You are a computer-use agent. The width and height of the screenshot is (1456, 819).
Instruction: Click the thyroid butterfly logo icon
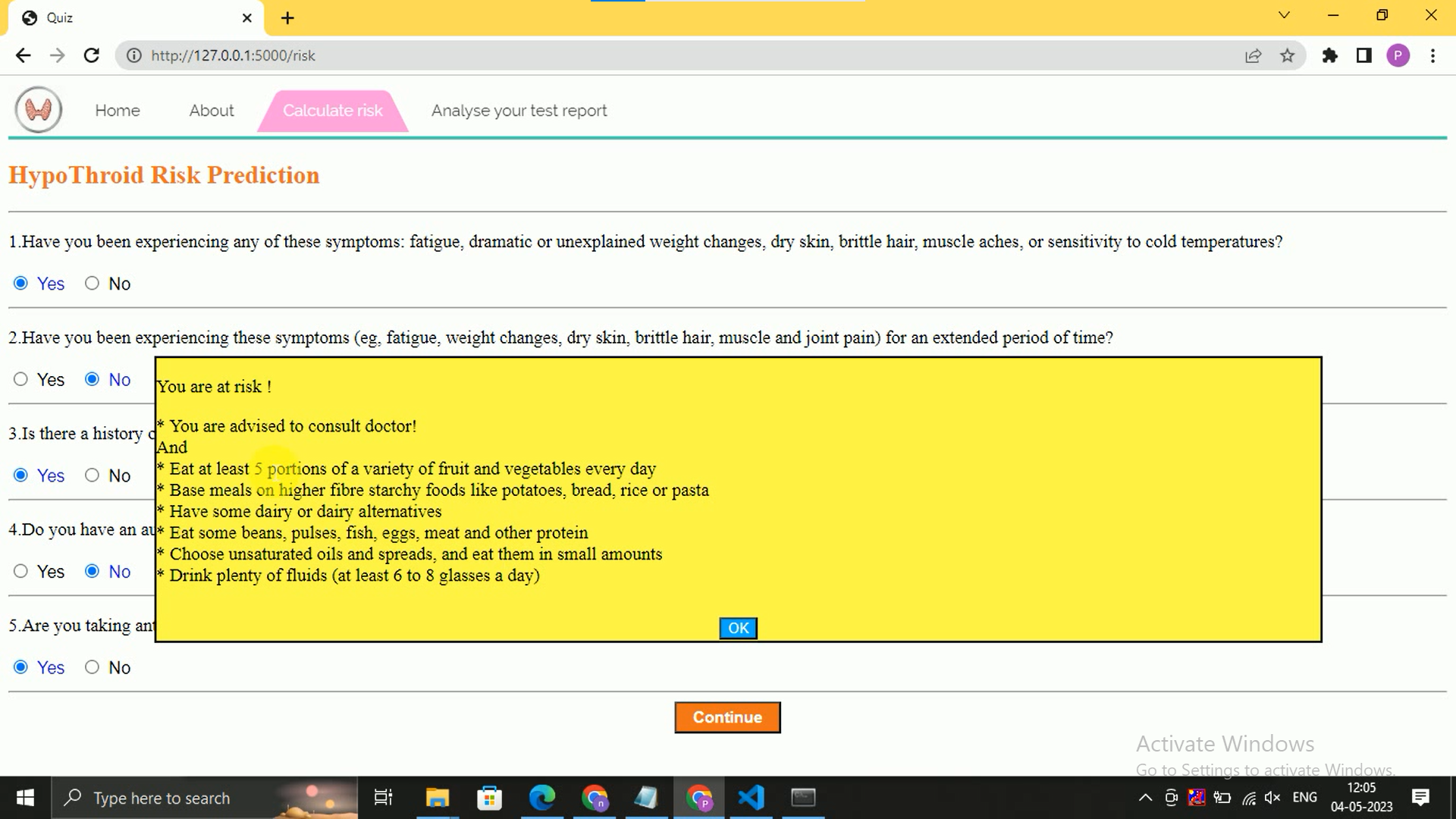(39, 111)
